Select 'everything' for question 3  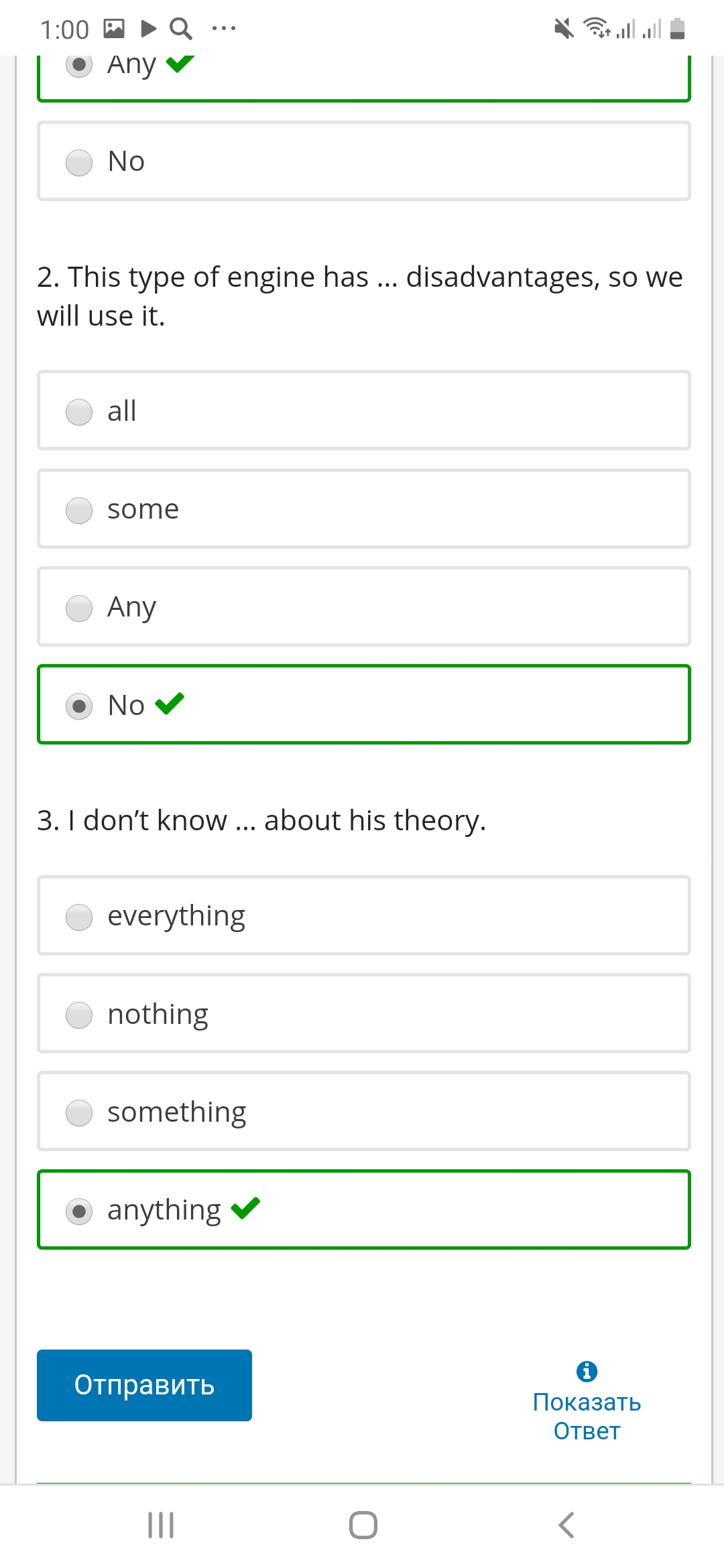364,915
